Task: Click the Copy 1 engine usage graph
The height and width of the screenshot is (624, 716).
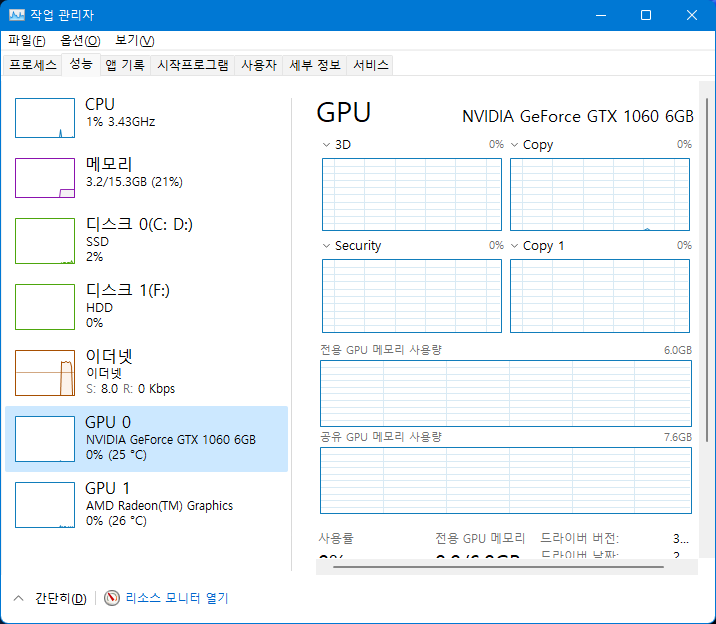Action: (x=600, y=296)
